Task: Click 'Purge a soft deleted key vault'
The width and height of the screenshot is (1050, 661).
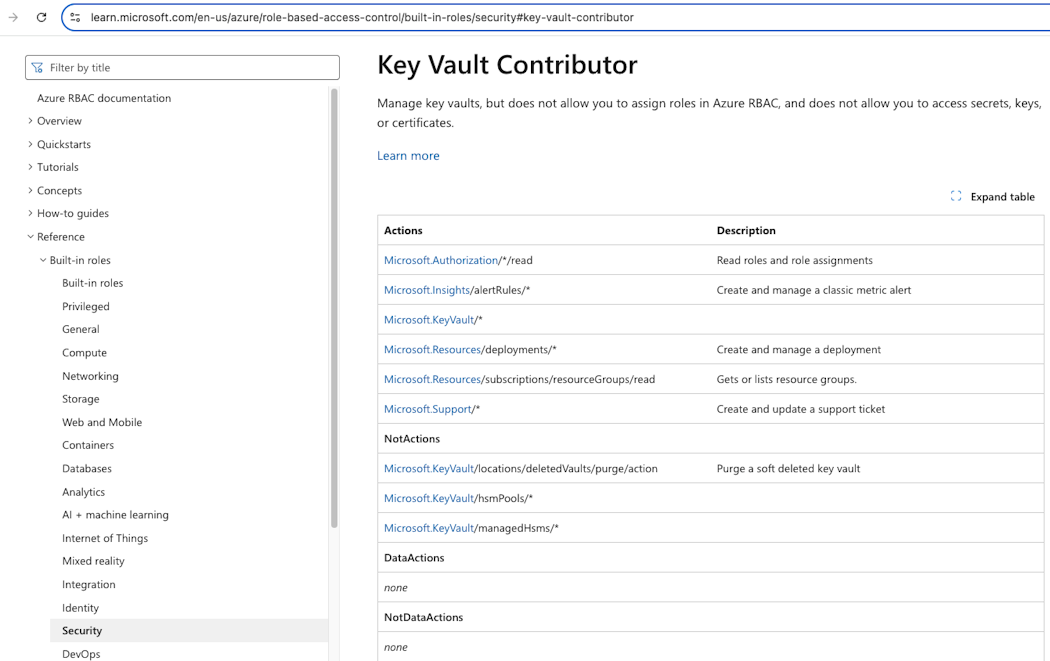Action: (788, 468)
